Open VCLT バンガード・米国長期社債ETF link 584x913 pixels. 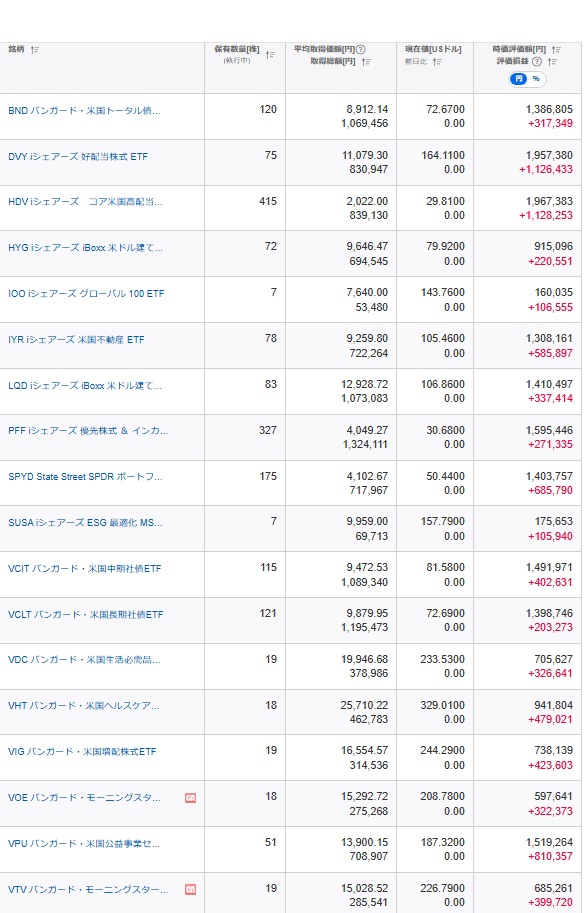86,614
